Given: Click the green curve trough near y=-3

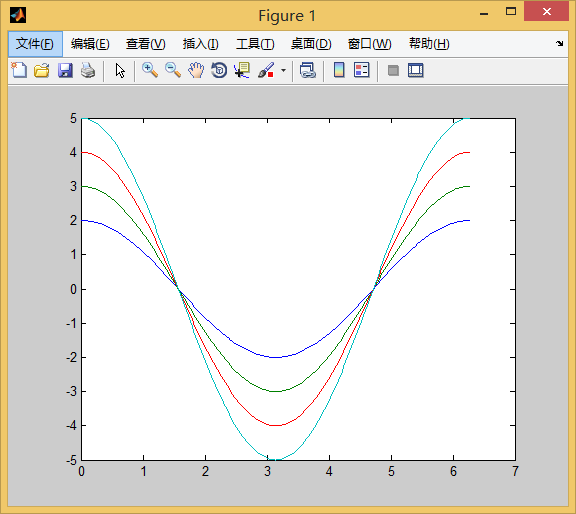Looking at the screenshot, I should pyautogui.click(x=276, y=391).
